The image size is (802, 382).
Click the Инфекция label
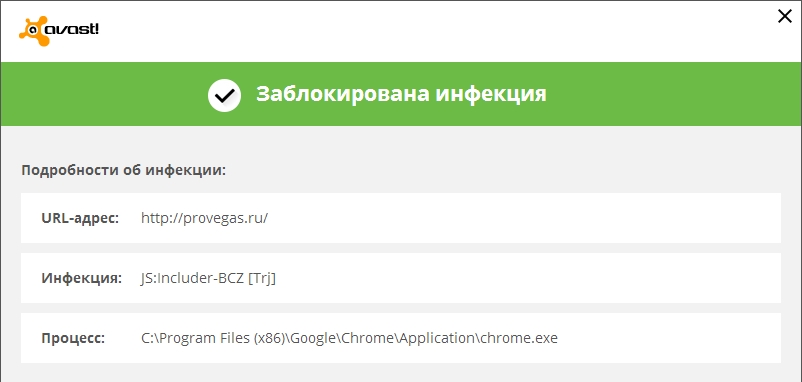[x=82, y=278]
